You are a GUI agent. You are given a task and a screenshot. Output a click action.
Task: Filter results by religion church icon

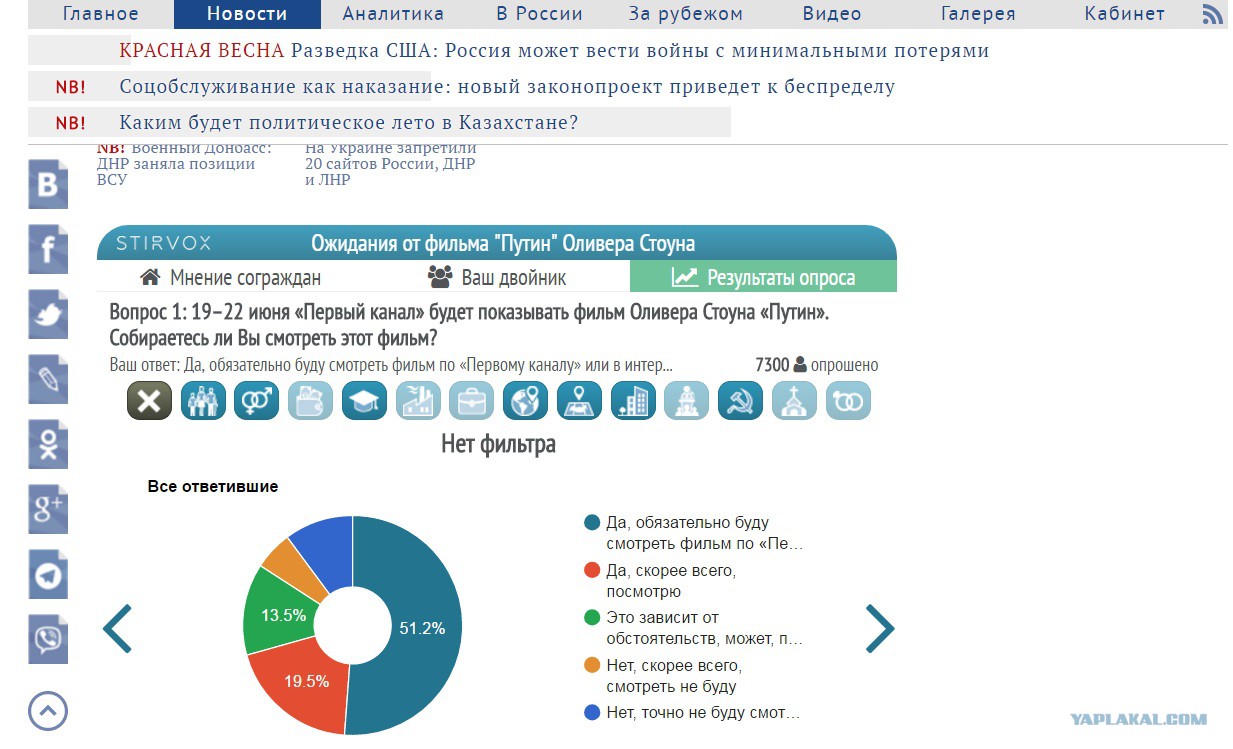[795, 401]
